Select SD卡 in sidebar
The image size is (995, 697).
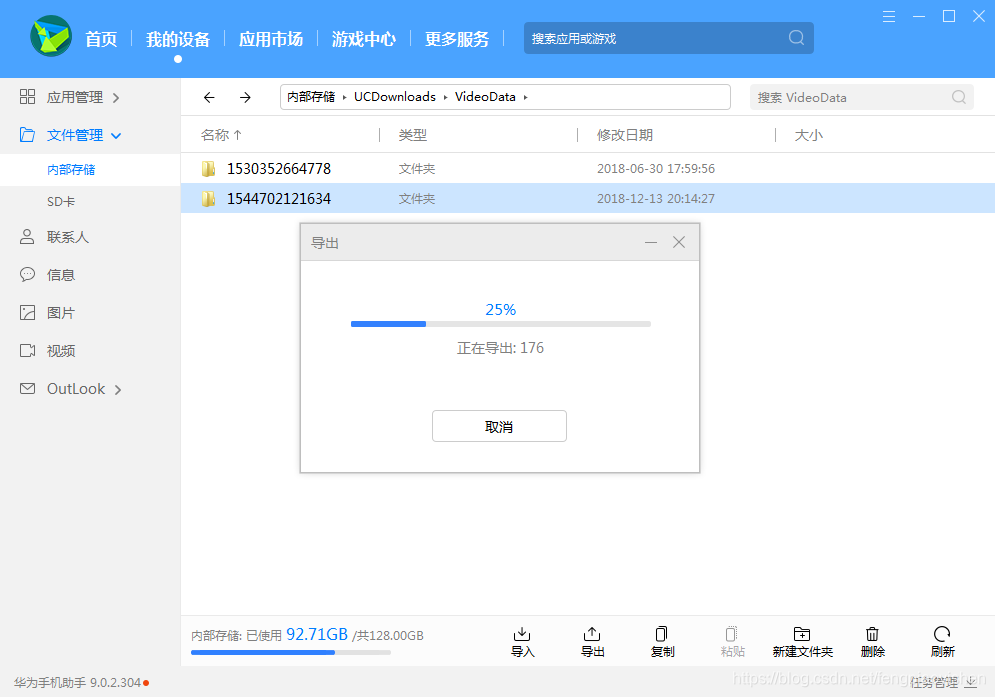coord(90,201)
